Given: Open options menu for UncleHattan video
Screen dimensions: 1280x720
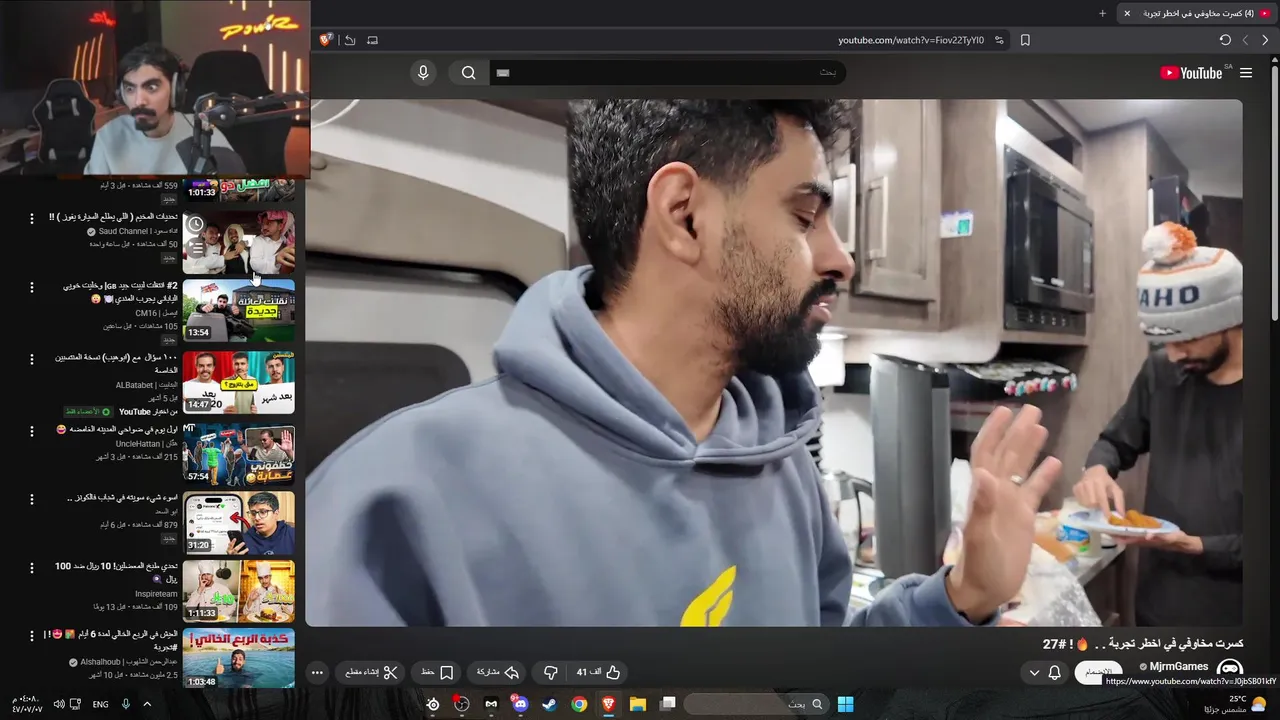Looking at the screenshot, I should 32,429.
